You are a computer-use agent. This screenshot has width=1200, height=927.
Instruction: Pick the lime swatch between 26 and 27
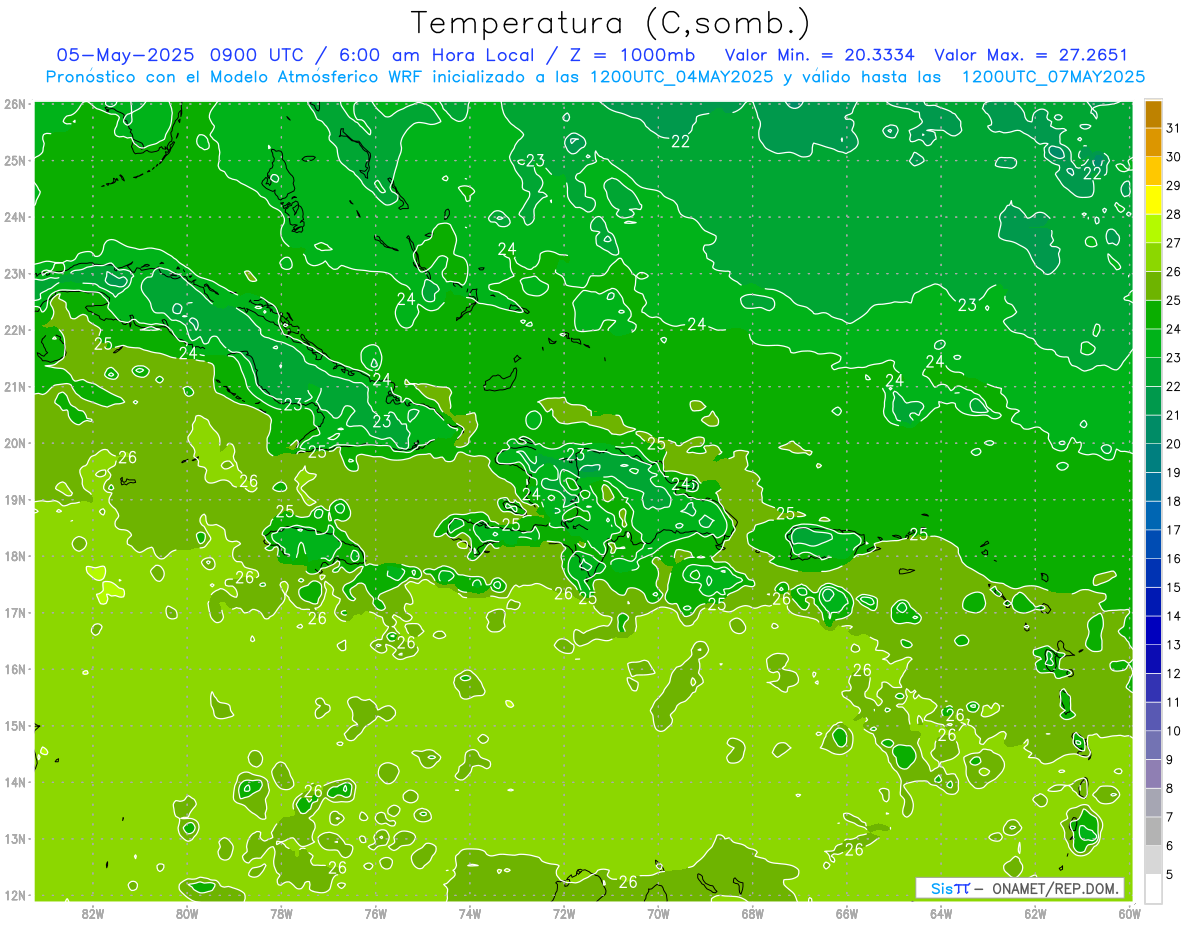(x=1153, y=257)
